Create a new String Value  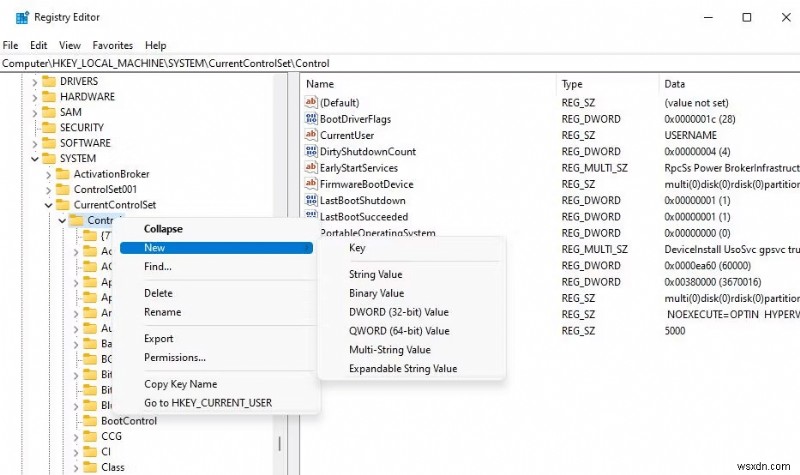point(412,274)
